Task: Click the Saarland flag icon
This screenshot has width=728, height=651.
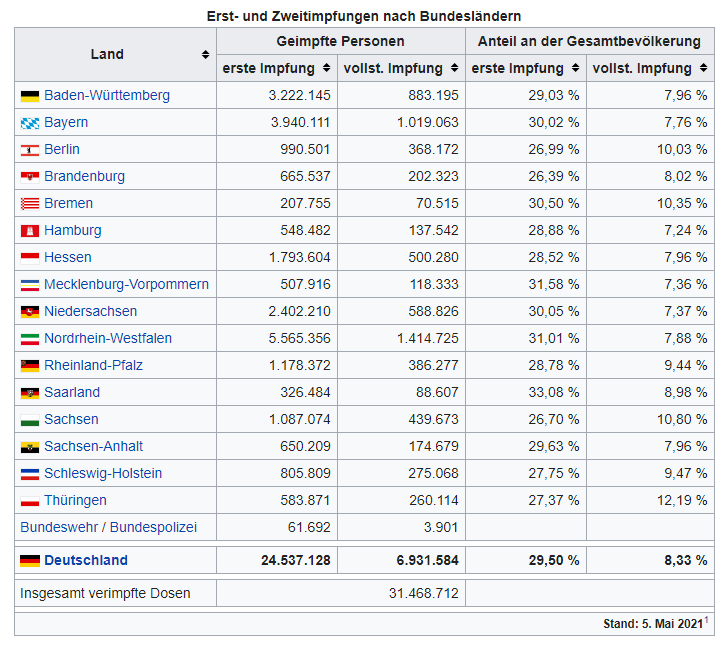Action: click(30, 393)
